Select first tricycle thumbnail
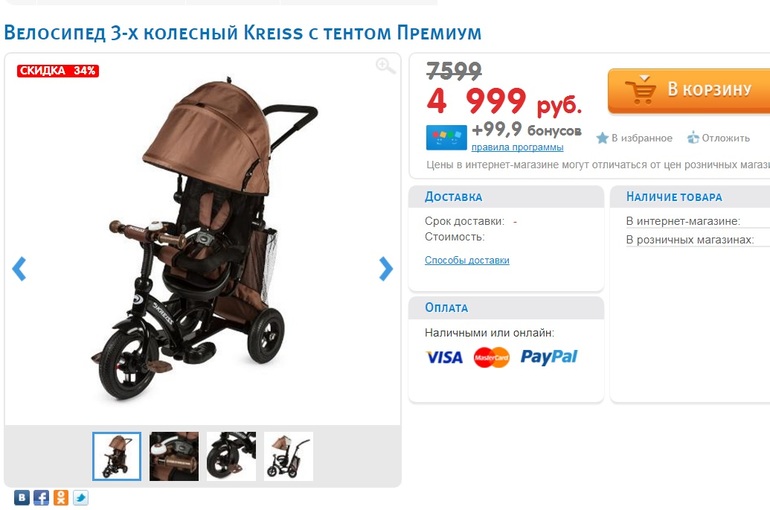Viewport: 770px width, 510px height. point(117,456)
